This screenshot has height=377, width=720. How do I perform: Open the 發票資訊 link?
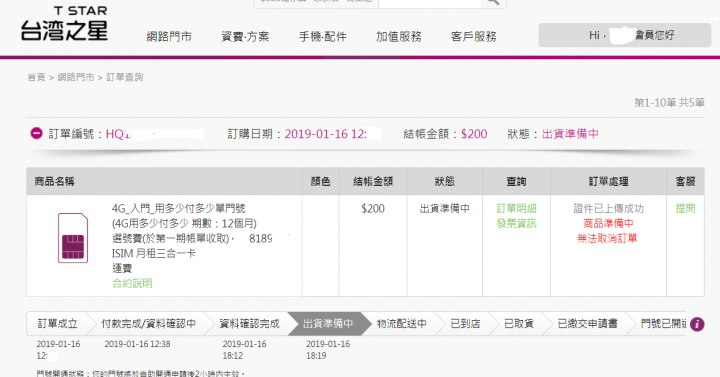(516, 224)
